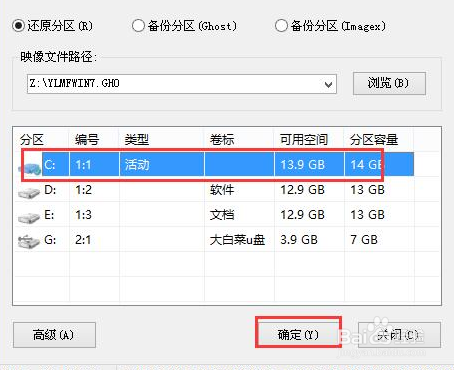Image resolution: width=454 pixels, height=370 pixels.
Task: Click the 2:1 partition number cell
Action: click(83, 240)
